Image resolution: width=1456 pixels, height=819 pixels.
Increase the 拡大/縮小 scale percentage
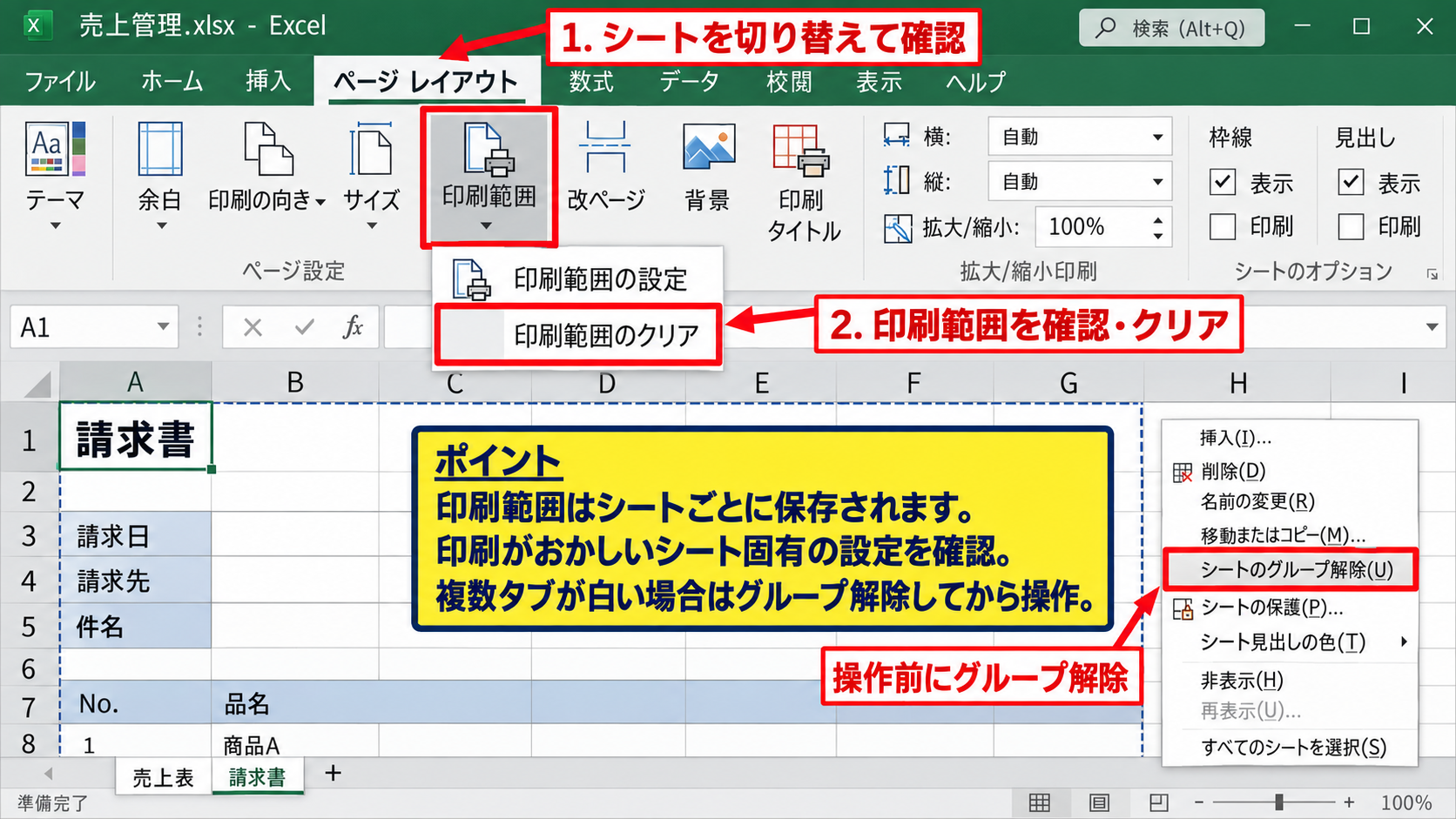tap(1157, 219)
